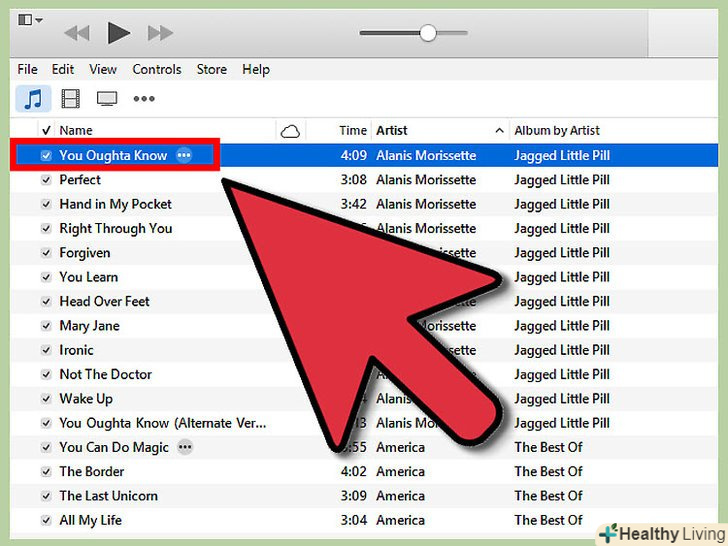Select the song All My Life

(x=91, y=520)
